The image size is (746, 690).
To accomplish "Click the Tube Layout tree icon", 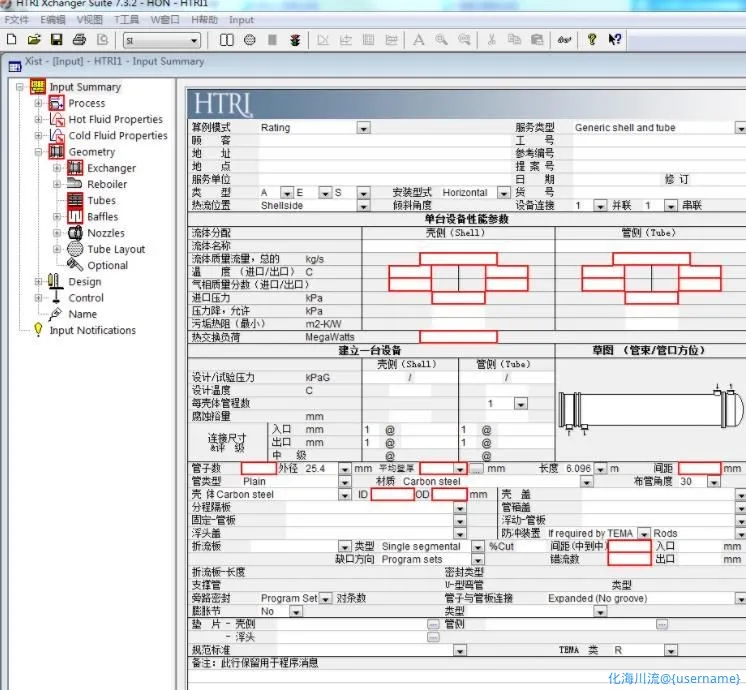I will tap(75, 249).
